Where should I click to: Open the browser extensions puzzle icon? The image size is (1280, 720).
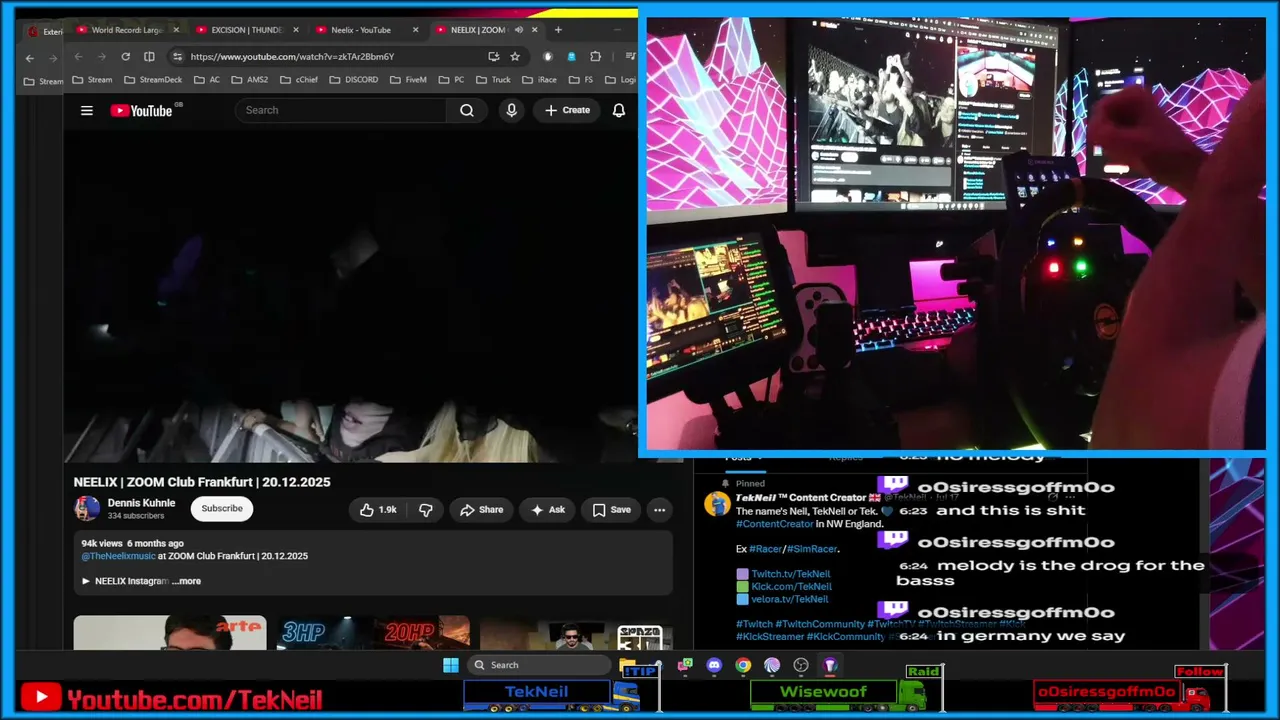[x=596, y=57]
